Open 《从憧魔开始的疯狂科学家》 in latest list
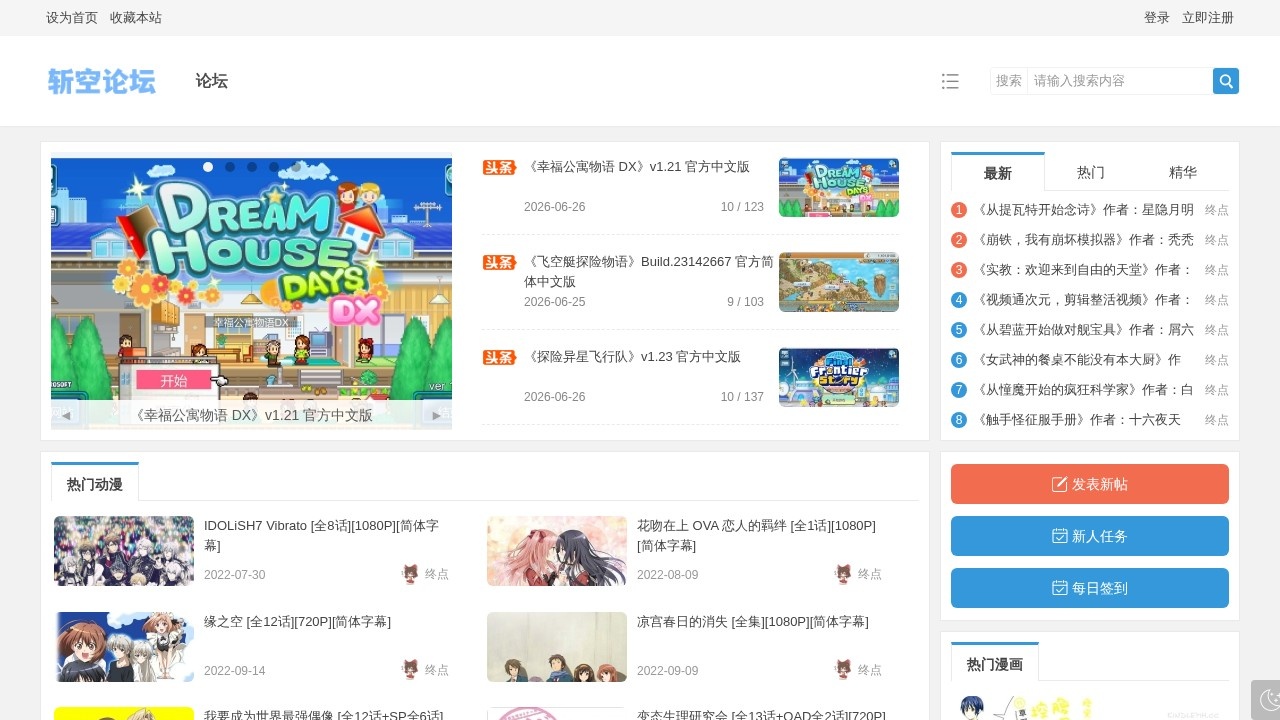Screen dimensions: 1280x720 (1084, 390)
